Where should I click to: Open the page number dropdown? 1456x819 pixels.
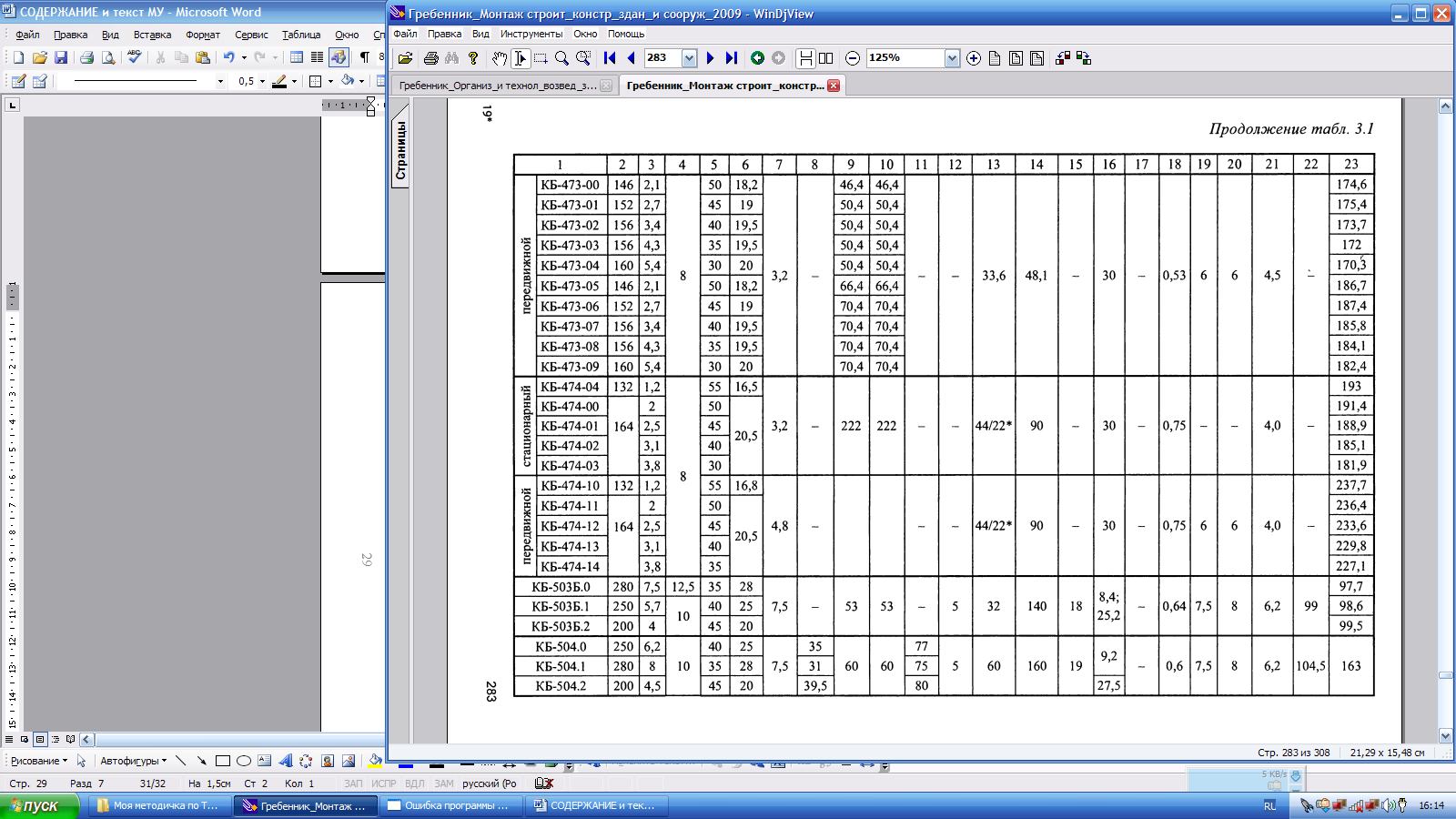[x=689, y=58]
